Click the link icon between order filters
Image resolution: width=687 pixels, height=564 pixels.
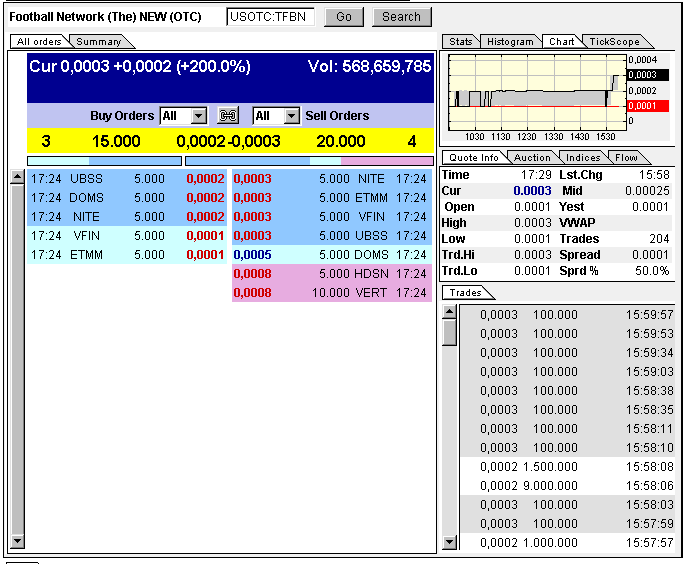(x=227, y=116)
